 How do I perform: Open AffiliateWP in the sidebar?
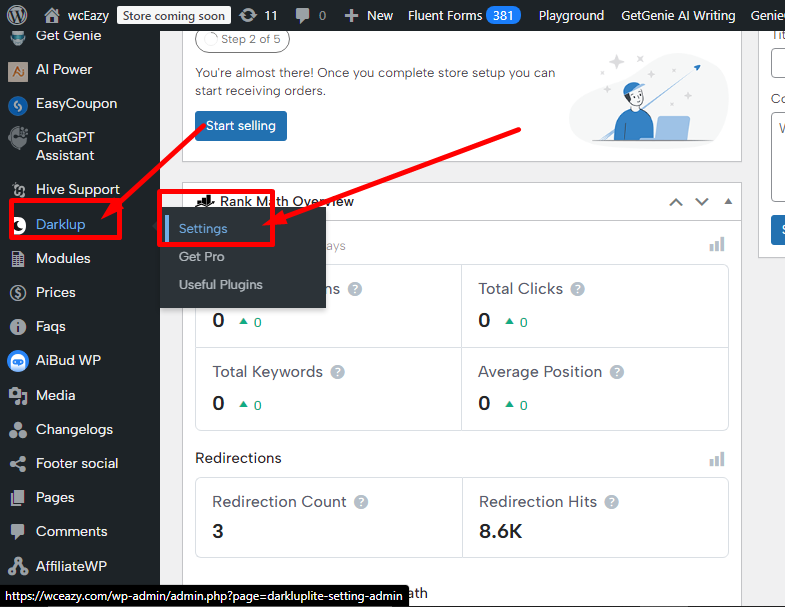71,566
